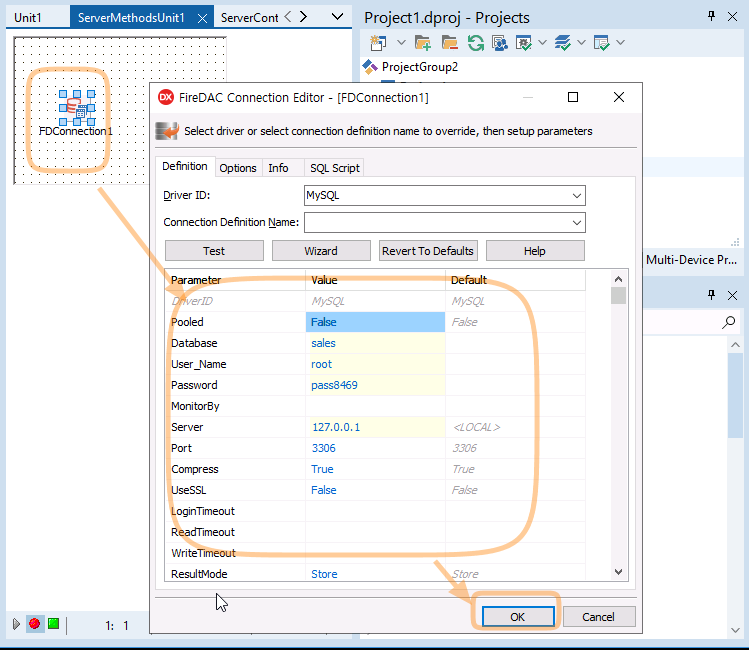Viewport: 749px width, 650px height.
Task: Open the Driver ID dropdown
Action: (577, 196)
